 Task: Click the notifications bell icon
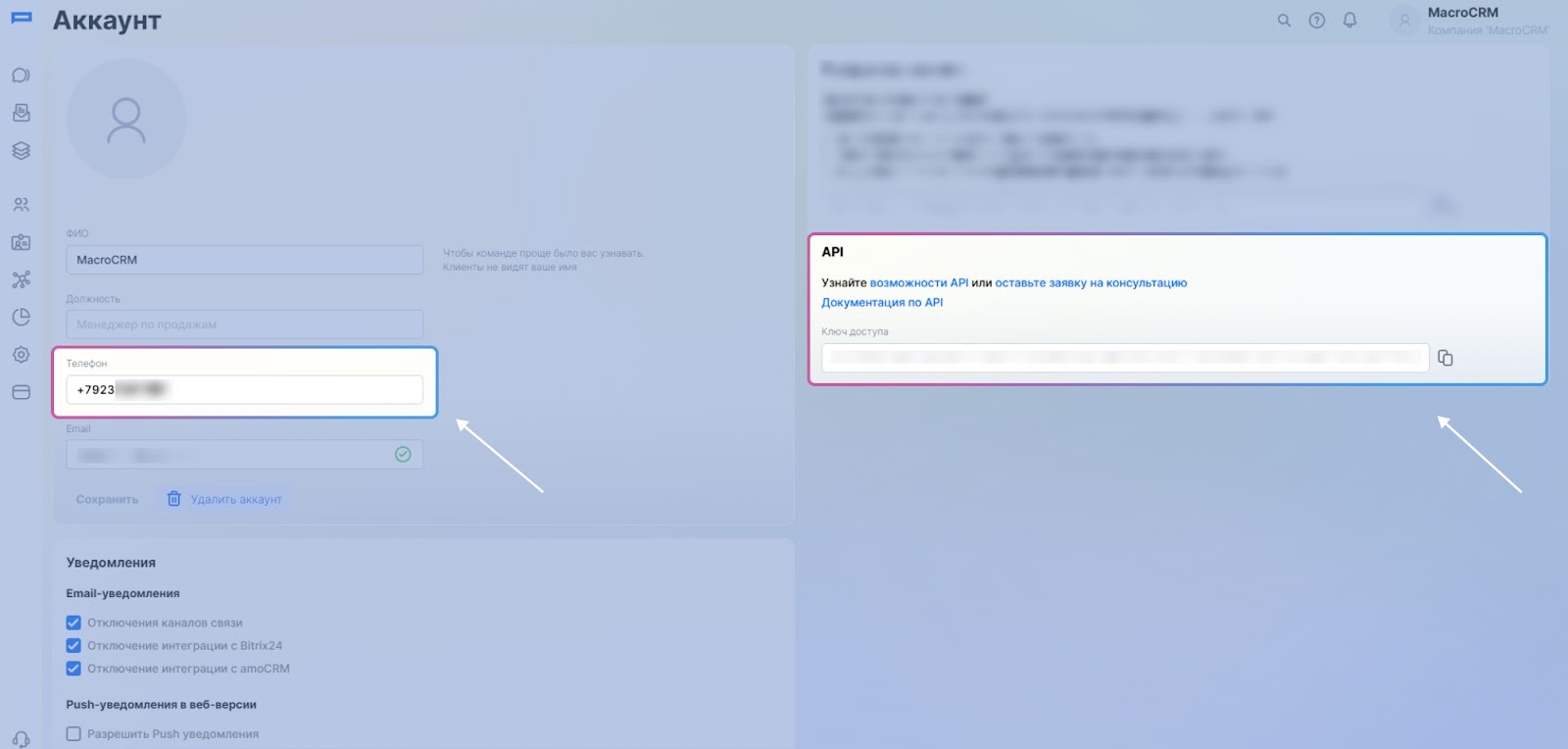click(1349, 21)
